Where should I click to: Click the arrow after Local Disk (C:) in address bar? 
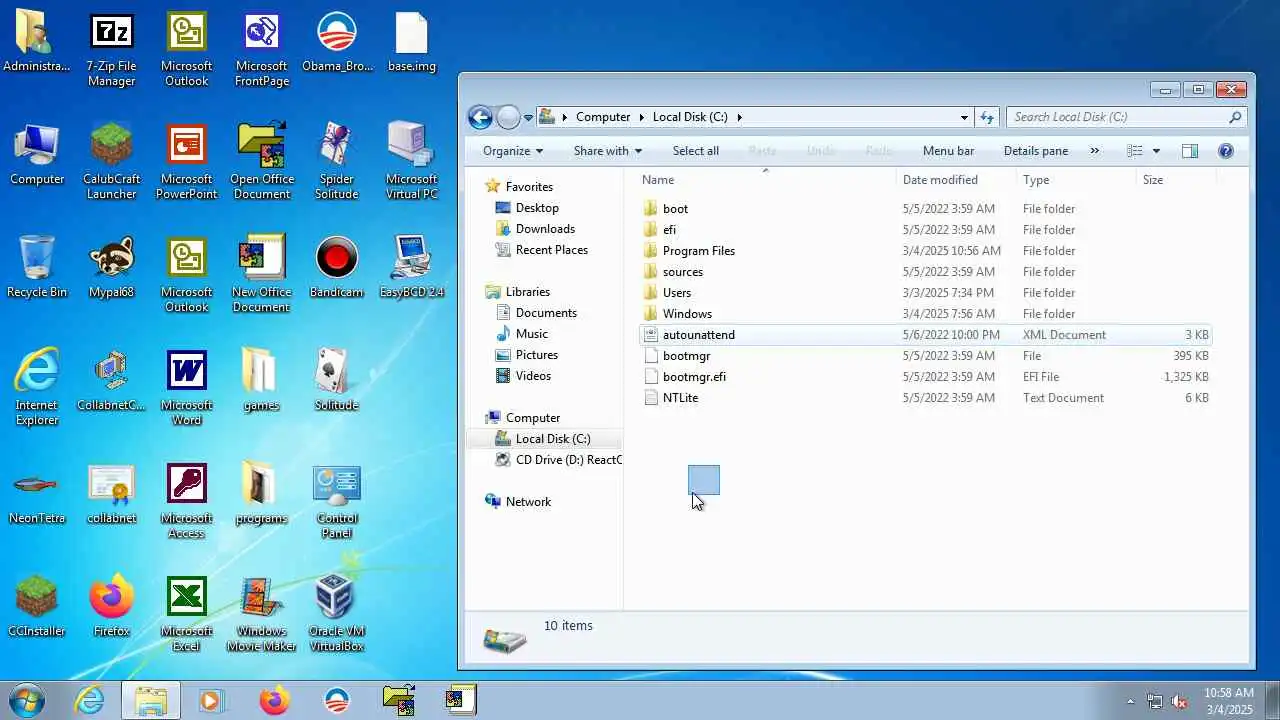[x=740, y=117]
